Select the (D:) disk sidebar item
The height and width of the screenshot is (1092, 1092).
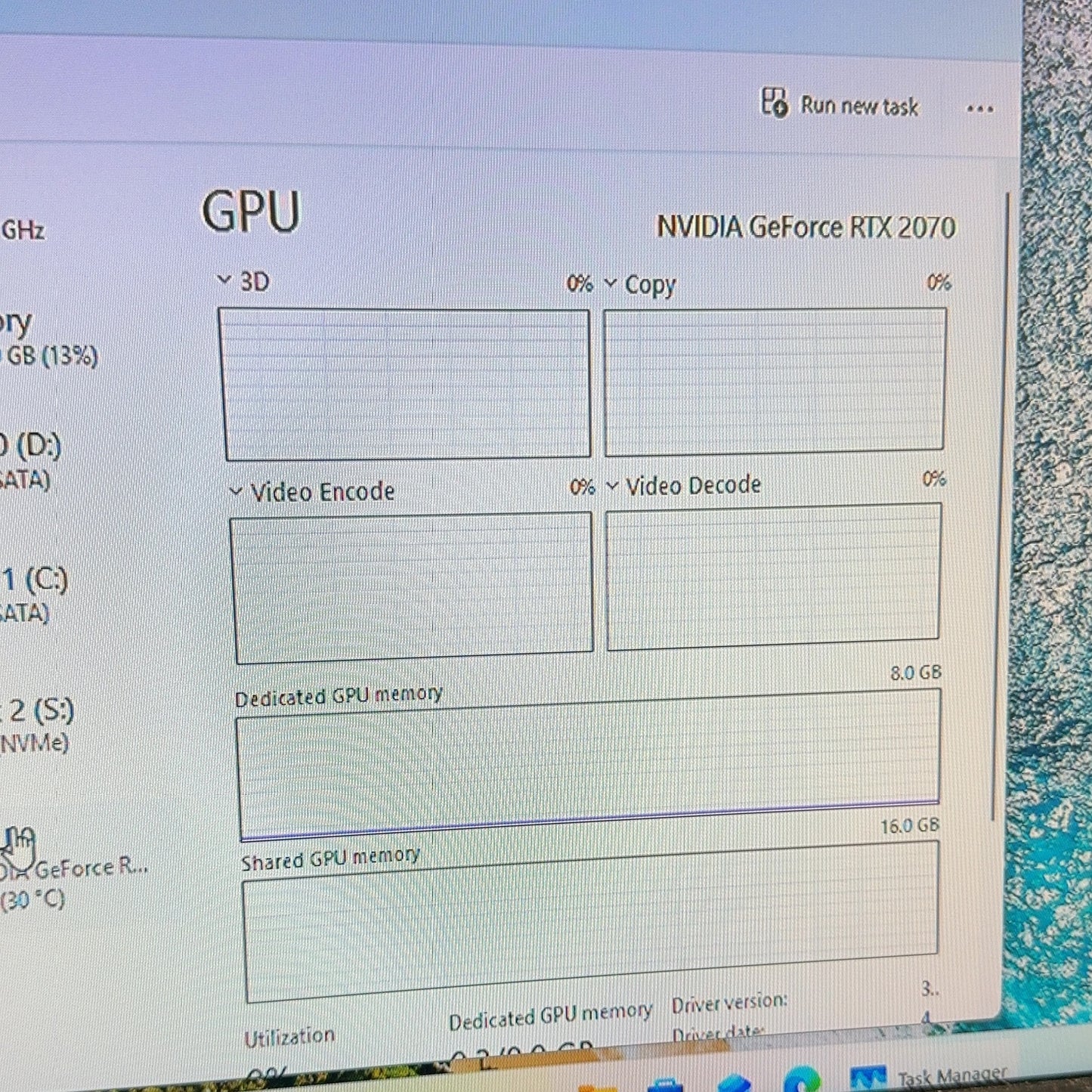point(32,460)
